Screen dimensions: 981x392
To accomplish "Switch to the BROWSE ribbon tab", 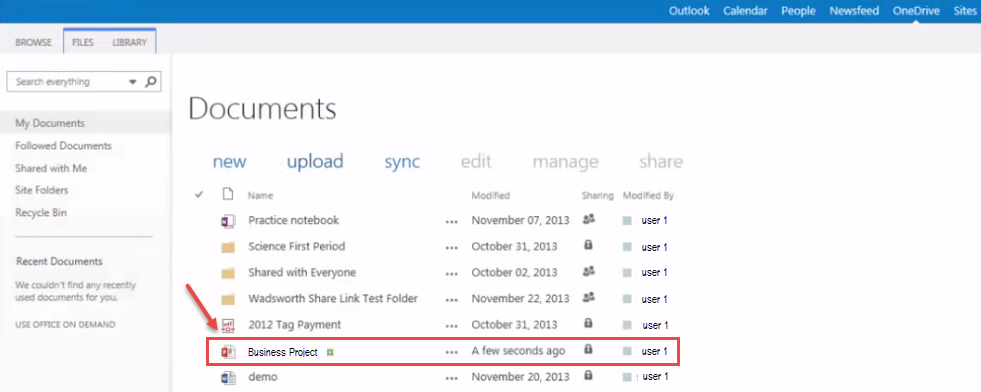I will pyautogui.click(x=33, y=43).
